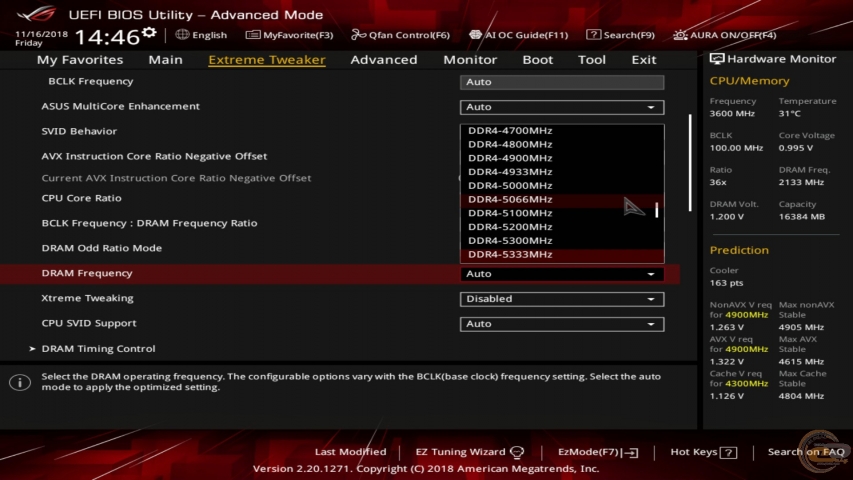Click the 11/16/2018 Friday date
The image size is (853, 480).
[41, 38]
